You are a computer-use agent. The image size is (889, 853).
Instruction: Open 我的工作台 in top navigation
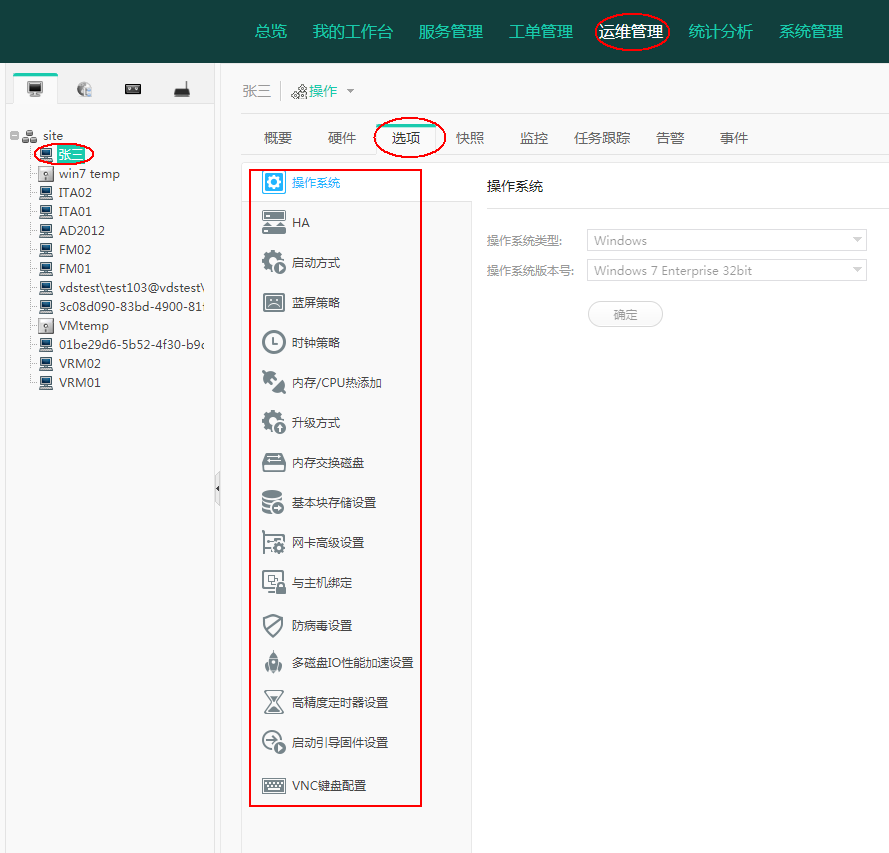coord(353,31)
